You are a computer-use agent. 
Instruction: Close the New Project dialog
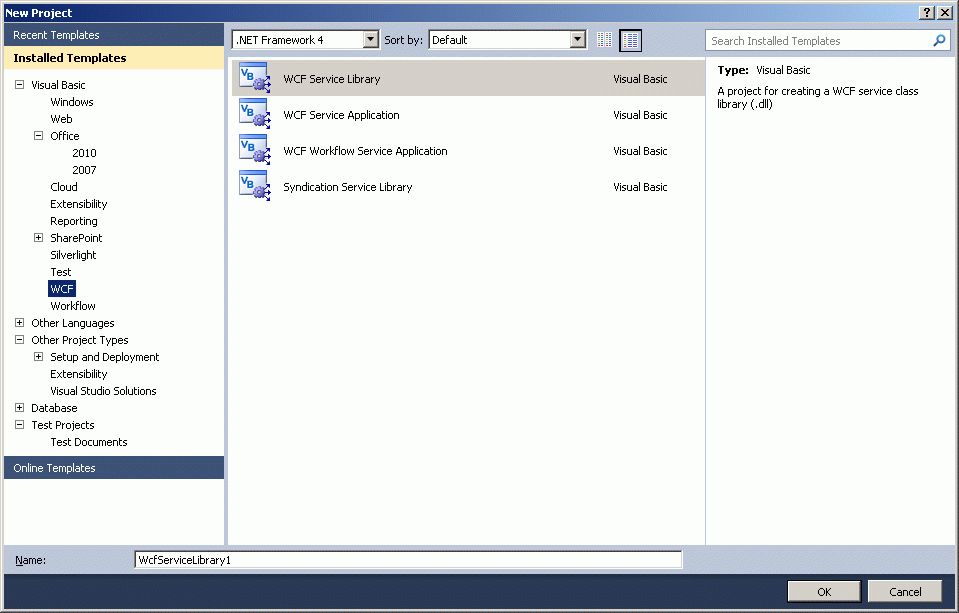click(945, 13)
